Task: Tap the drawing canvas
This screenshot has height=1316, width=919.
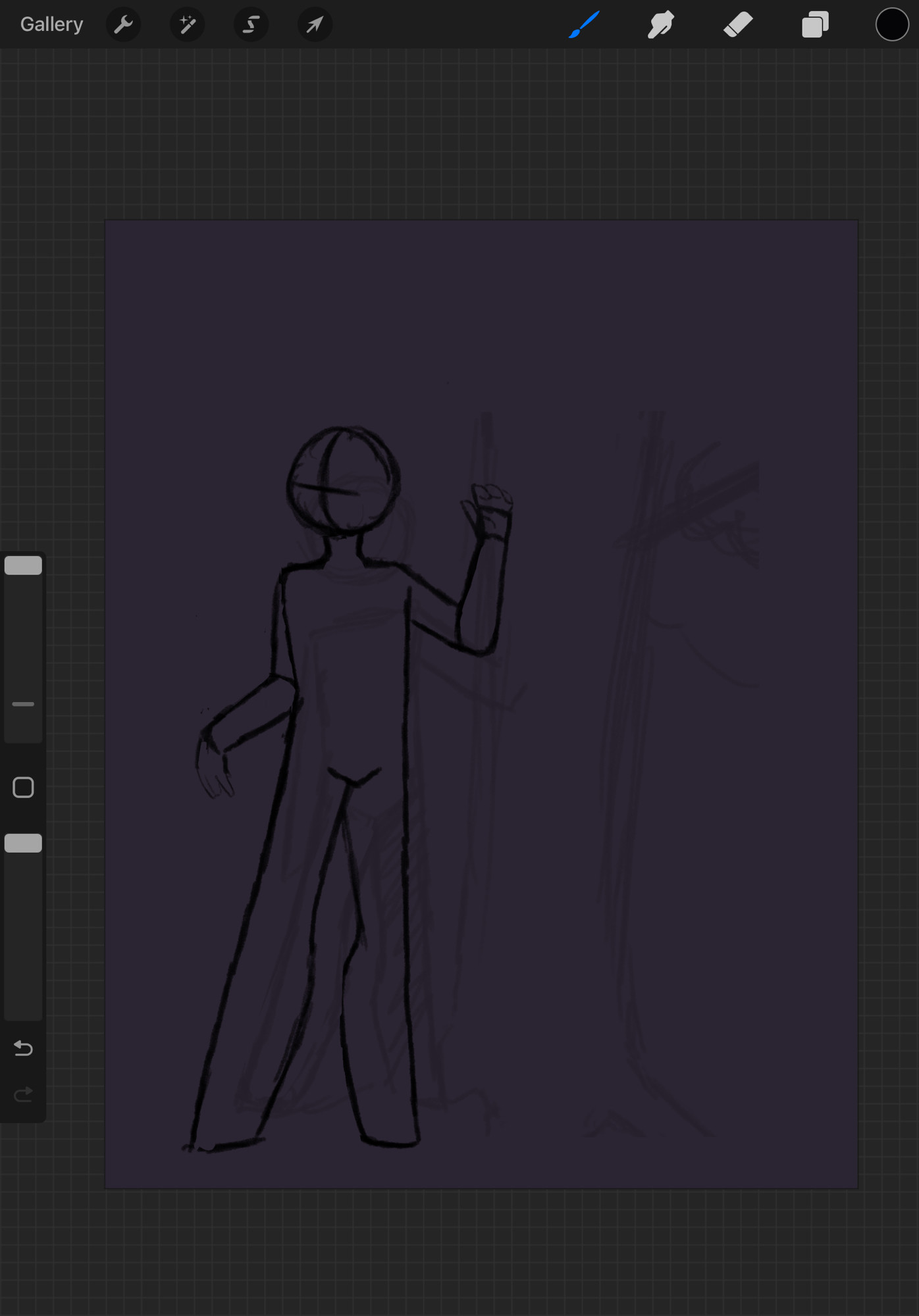Action: click(481, 704)
